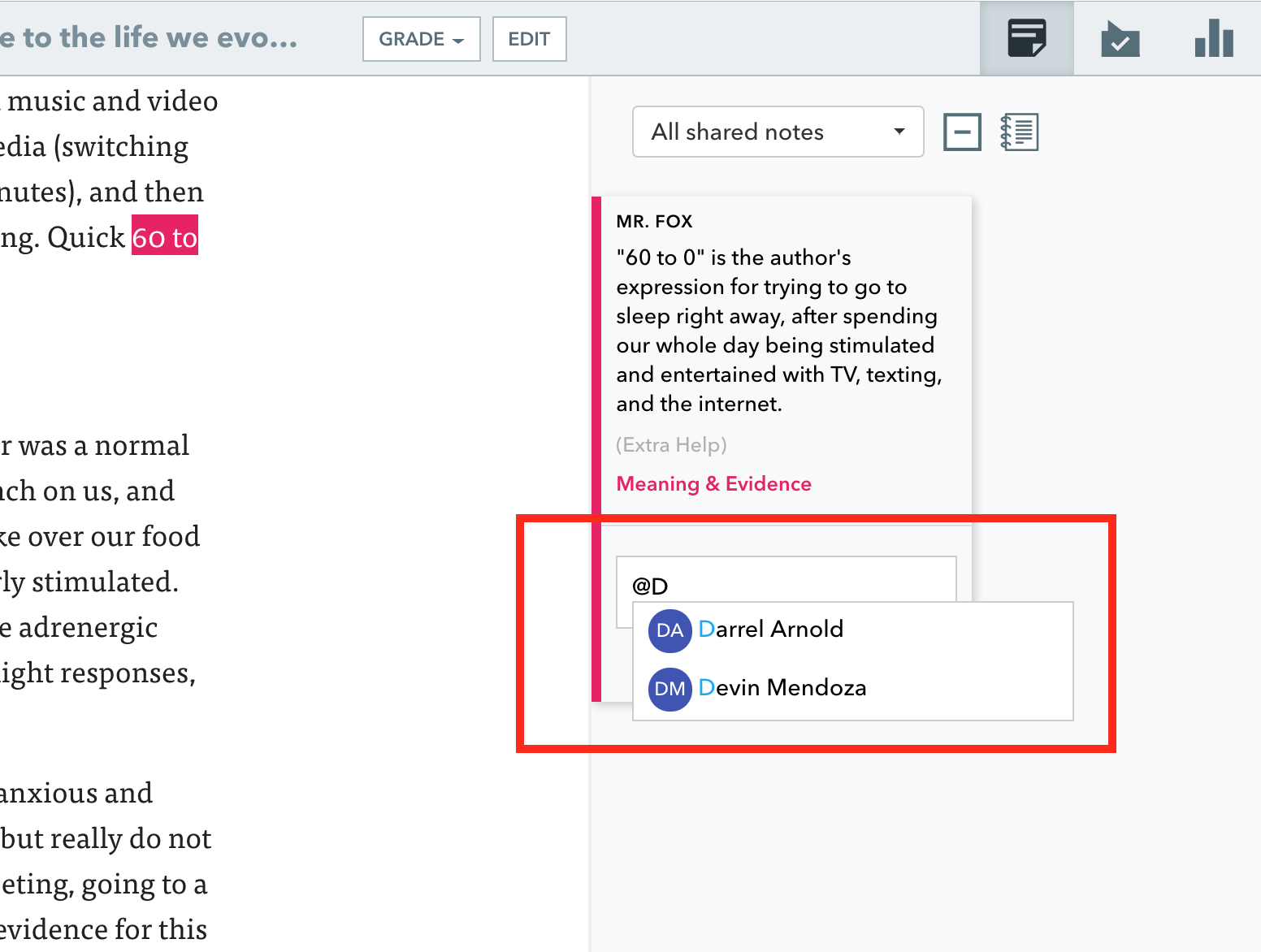This screenshot has width=1261, height=952.
Task: Click the GRADE dropdown caret arrow
Action: pos(459,39)
